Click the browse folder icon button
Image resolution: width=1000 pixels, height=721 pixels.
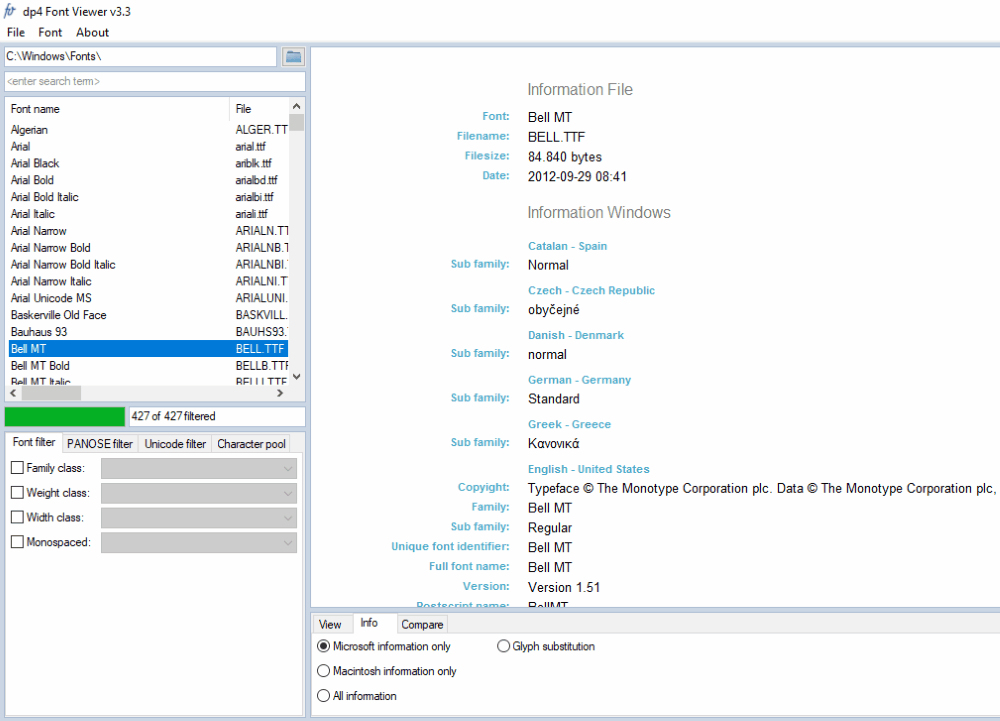pyautogui.click(x=293, y=57)
